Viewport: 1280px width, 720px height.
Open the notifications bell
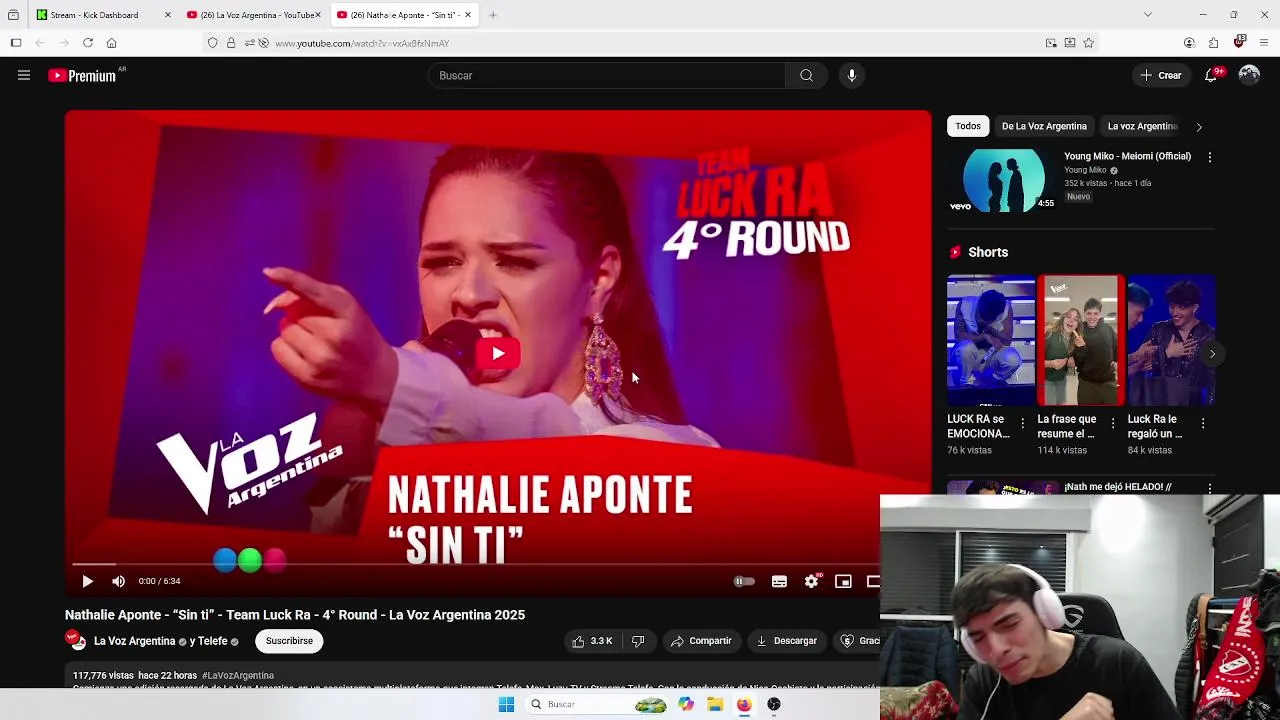pos(1211,75)
